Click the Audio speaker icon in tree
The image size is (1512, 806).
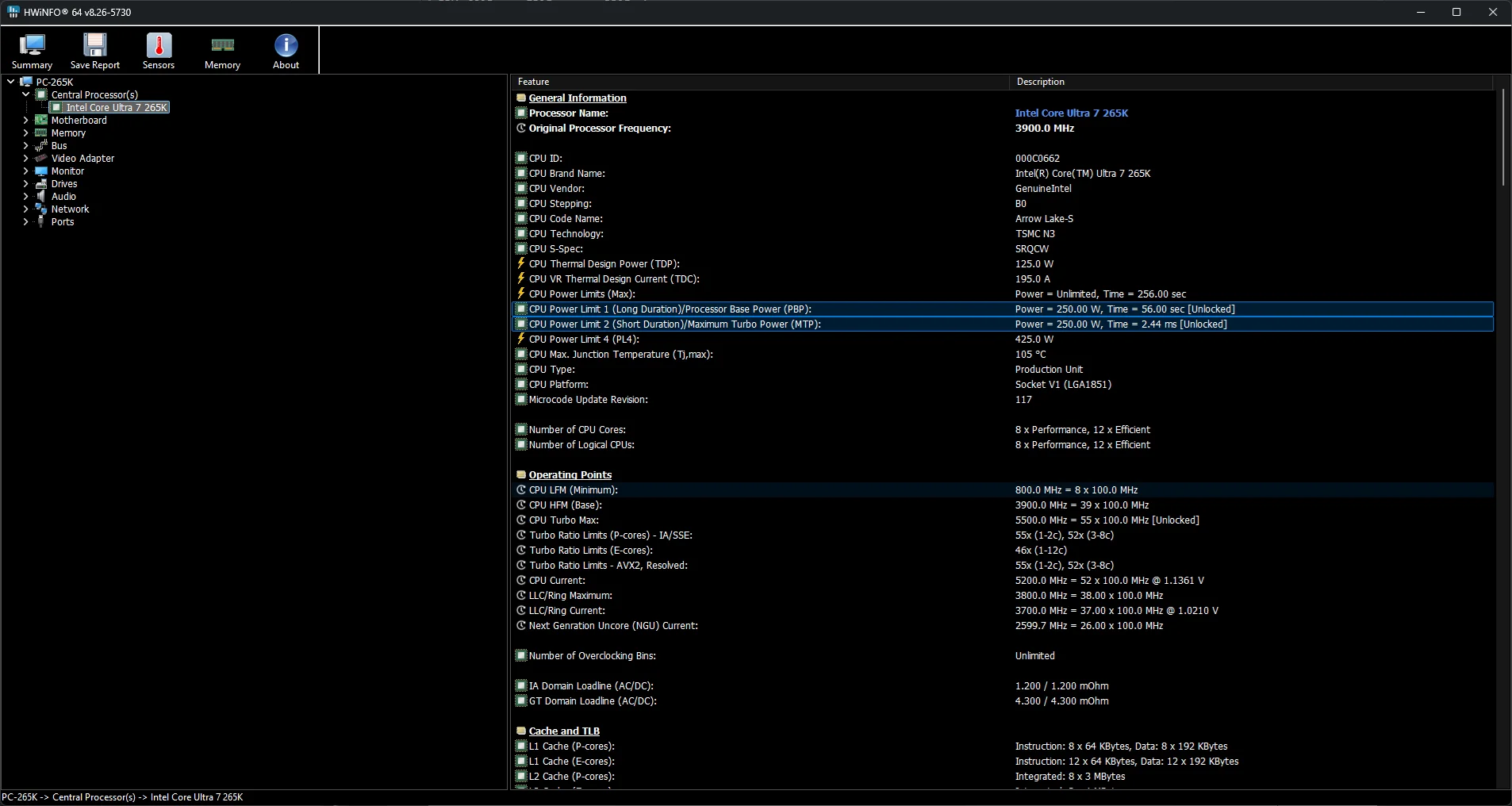tap(41, 197)
